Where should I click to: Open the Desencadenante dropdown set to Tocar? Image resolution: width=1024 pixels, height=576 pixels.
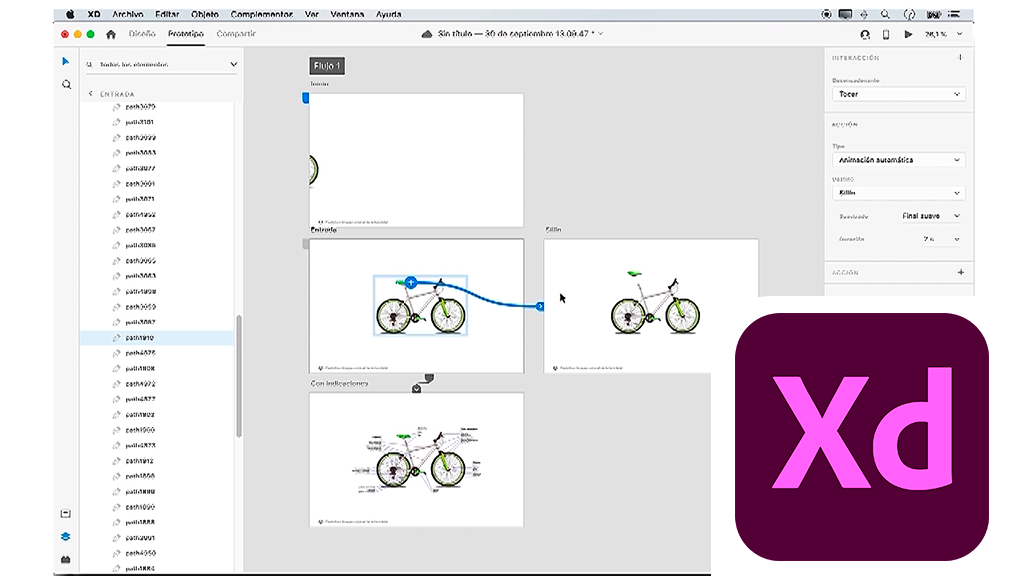pos(898,94)
